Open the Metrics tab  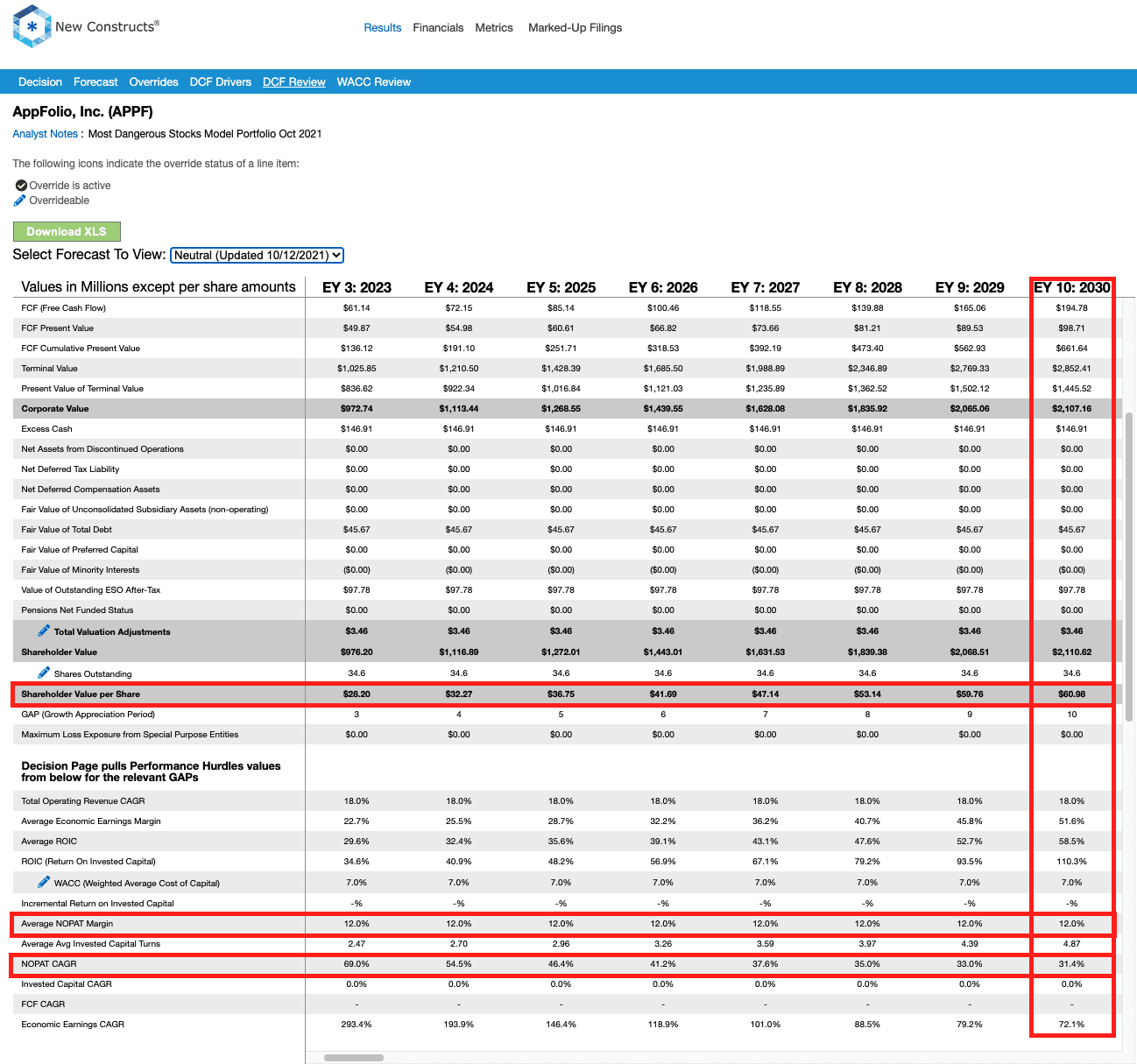tap(494, 28)
